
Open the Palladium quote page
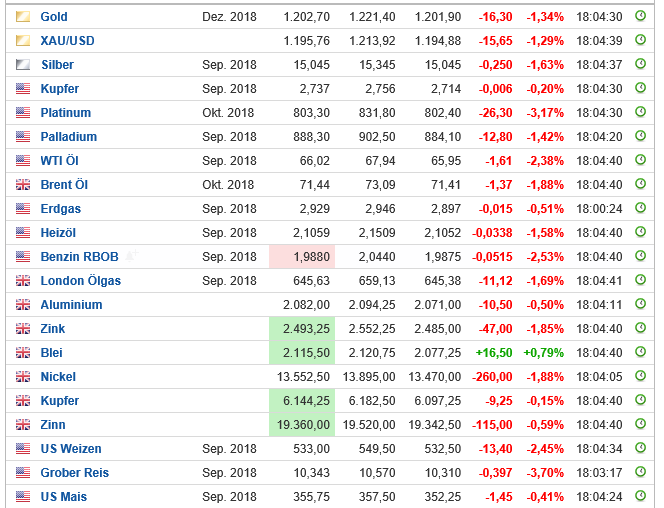coord(68,137)
